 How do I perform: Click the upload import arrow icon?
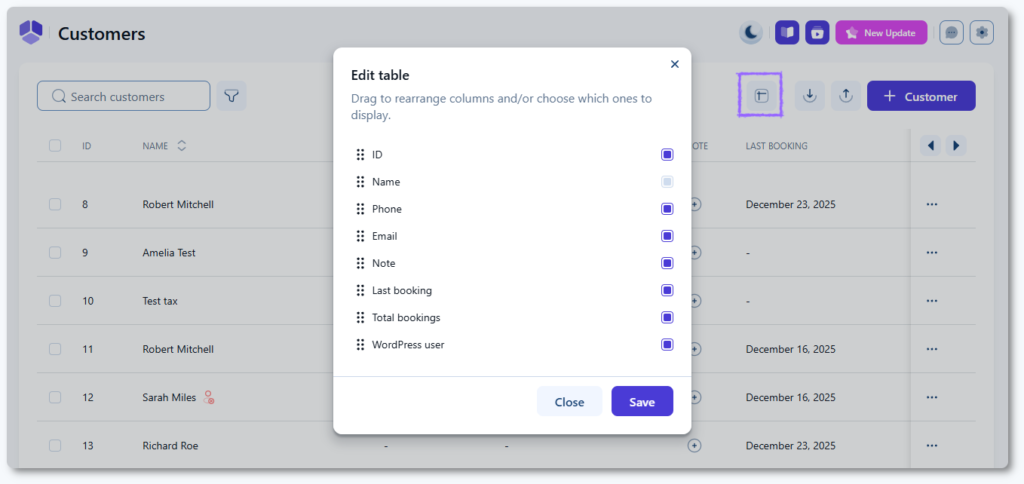(x=845, y=96)
